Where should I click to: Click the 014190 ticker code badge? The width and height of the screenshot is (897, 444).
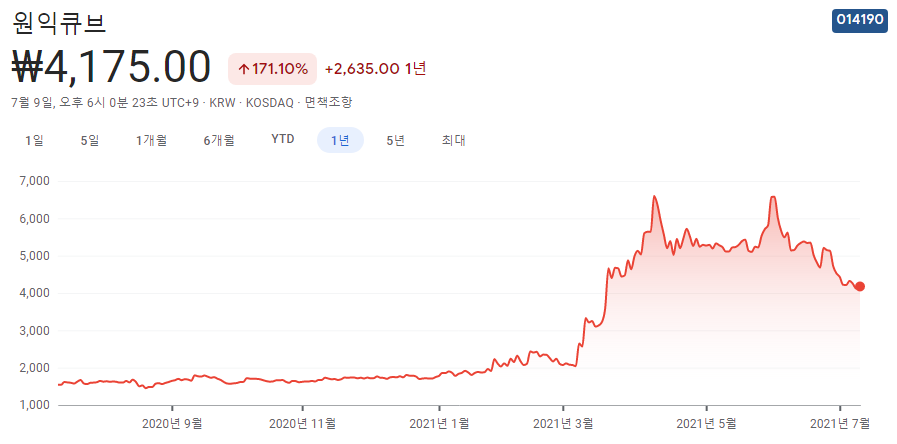click(x=860, y=20)
